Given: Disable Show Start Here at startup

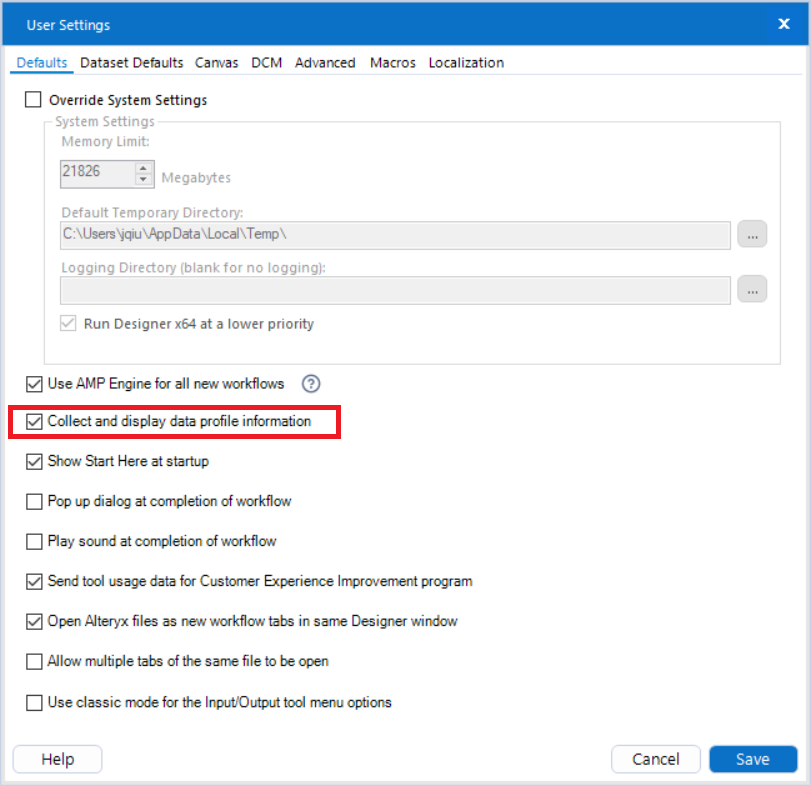Looking at the screenshot, I should tap(33, 461).
